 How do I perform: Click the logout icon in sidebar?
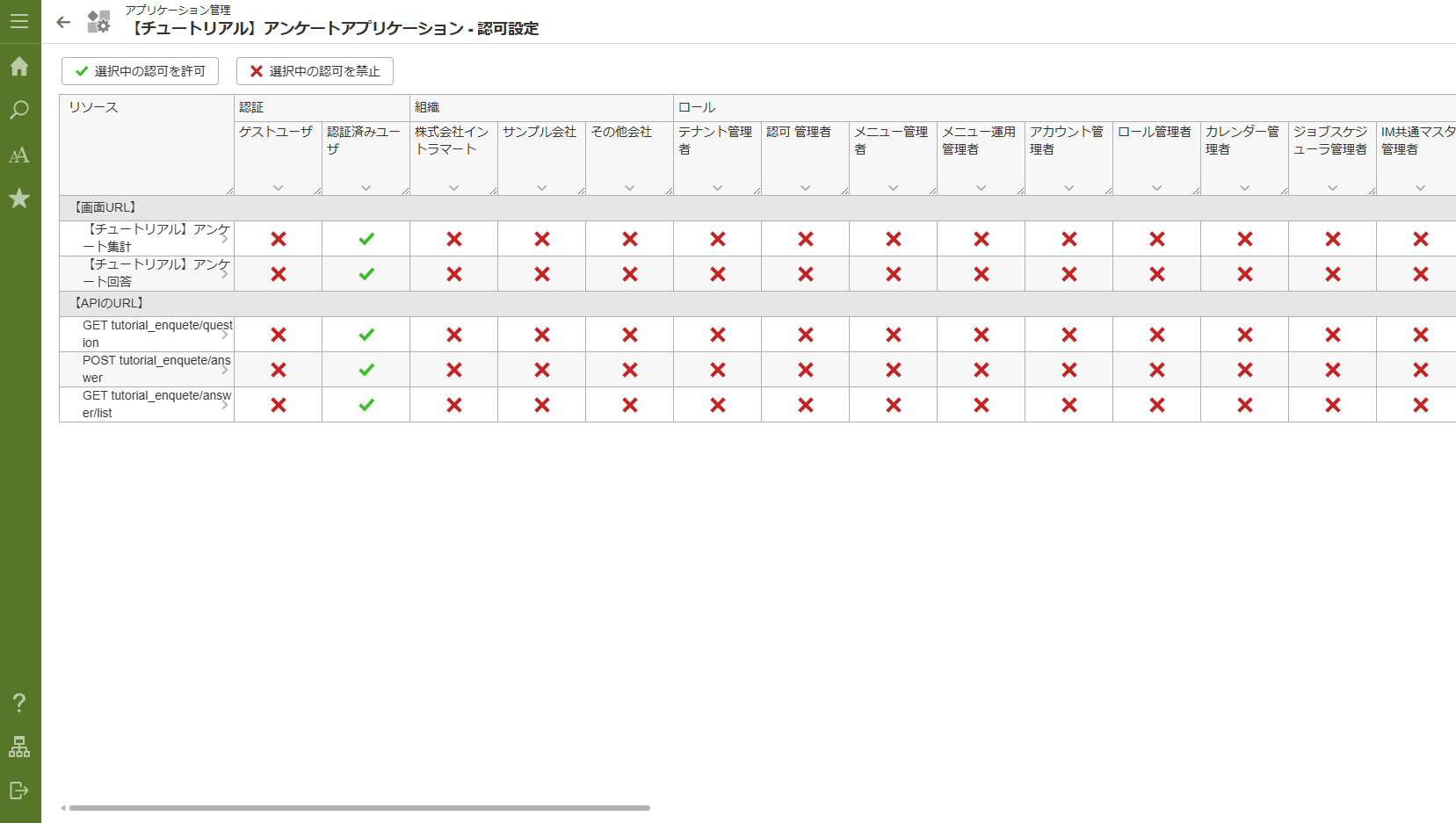[x=19, y=791]
